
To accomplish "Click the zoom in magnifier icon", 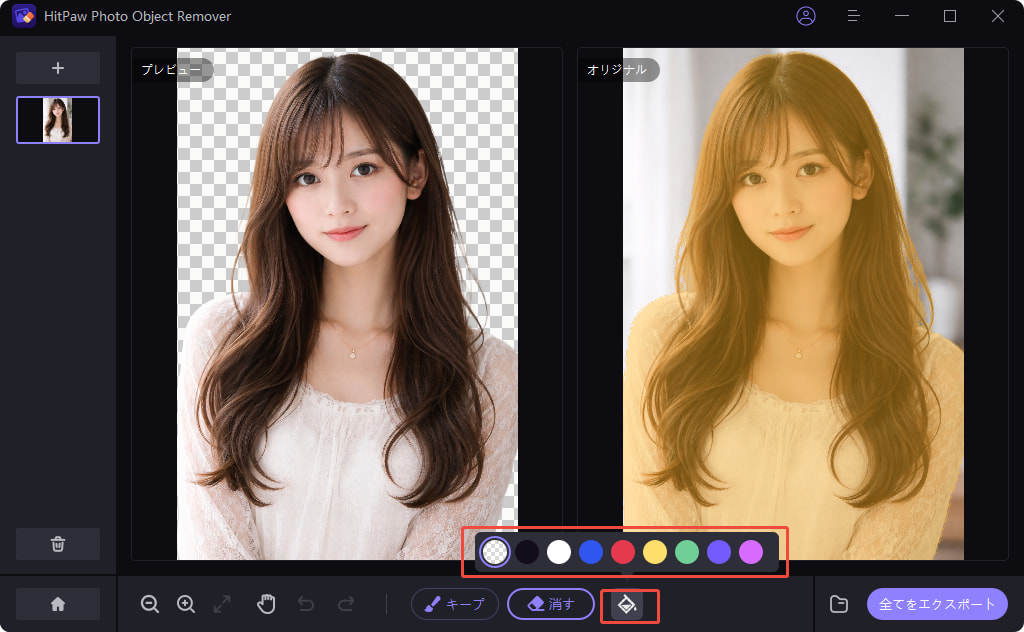I will [186, 604].
